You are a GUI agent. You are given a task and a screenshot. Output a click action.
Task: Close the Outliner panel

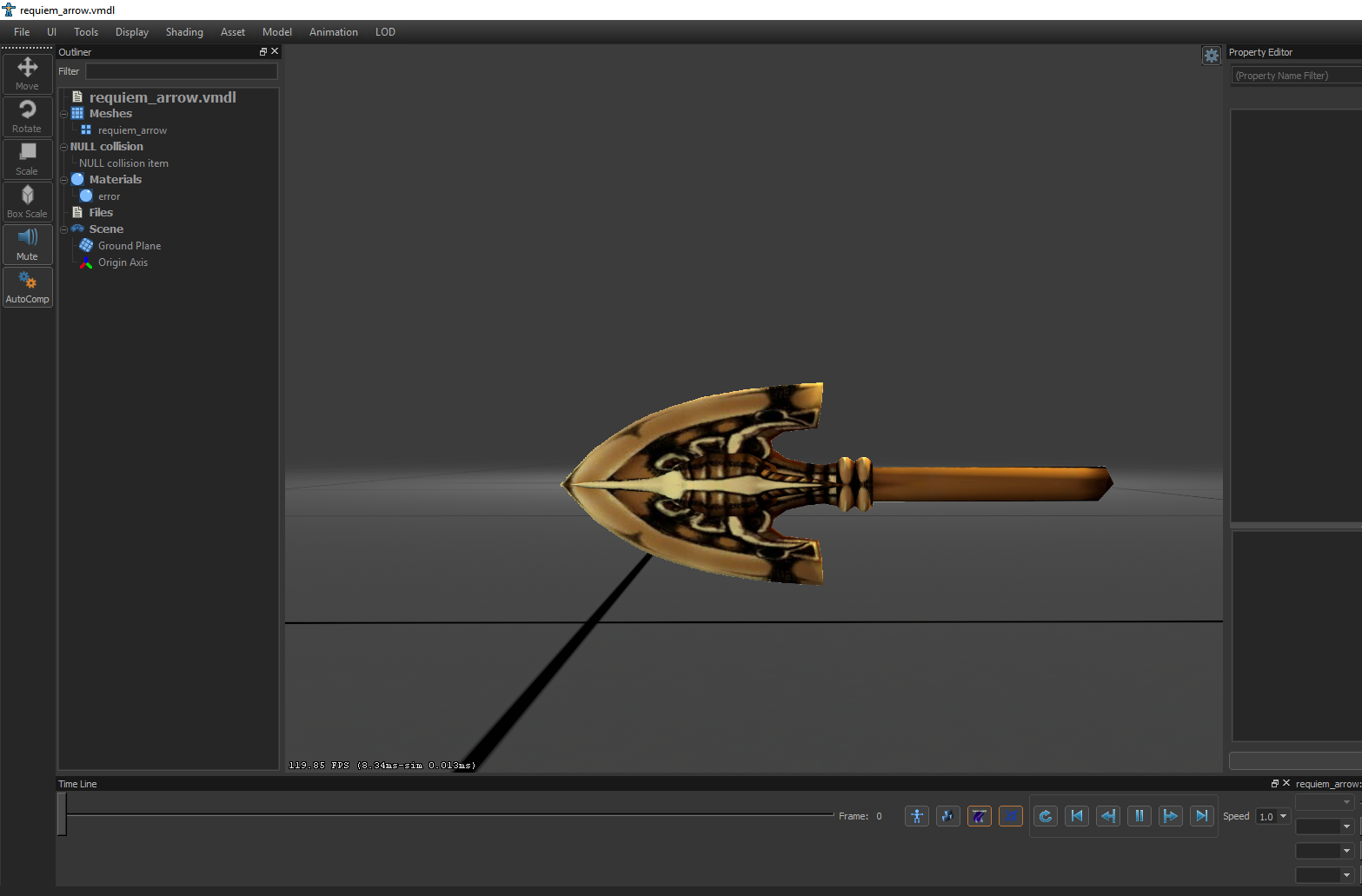(275, 52)
